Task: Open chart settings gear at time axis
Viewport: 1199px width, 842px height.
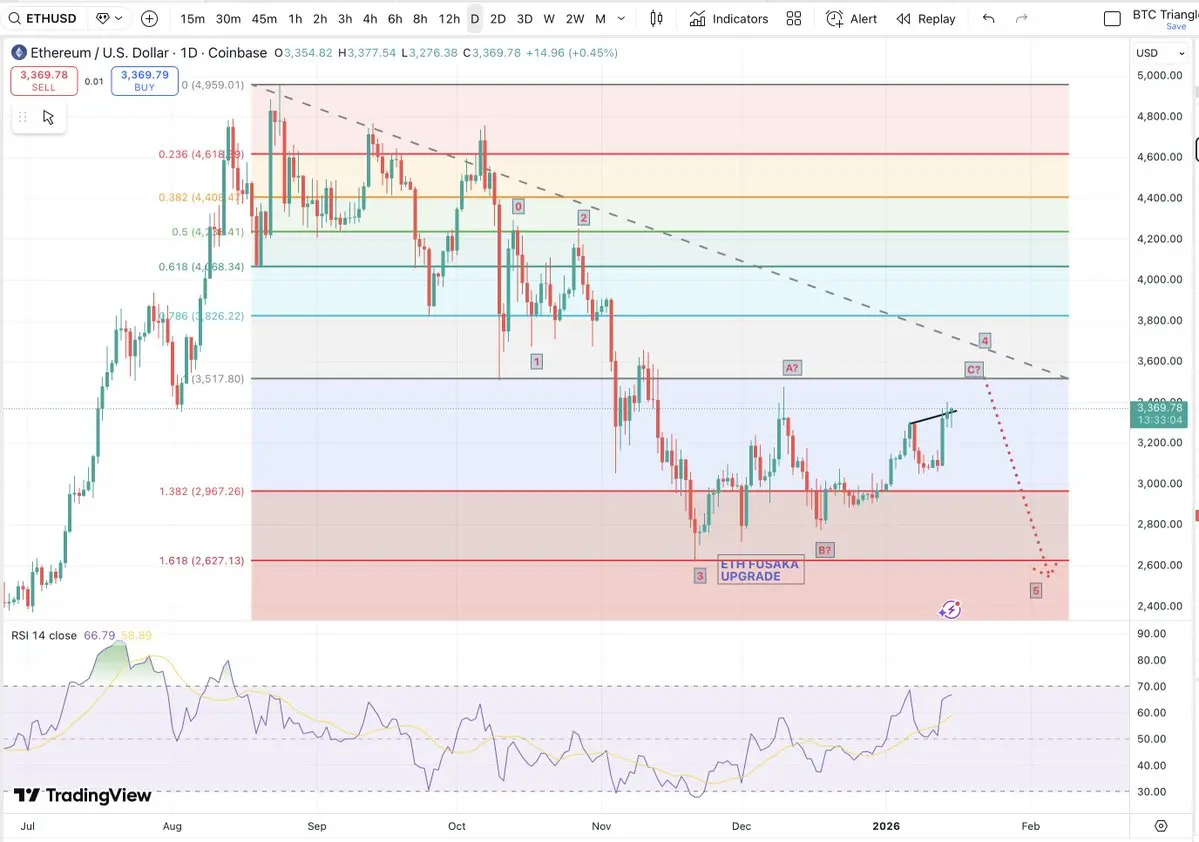Action: pyautogui.click(x=1161, y=826)
